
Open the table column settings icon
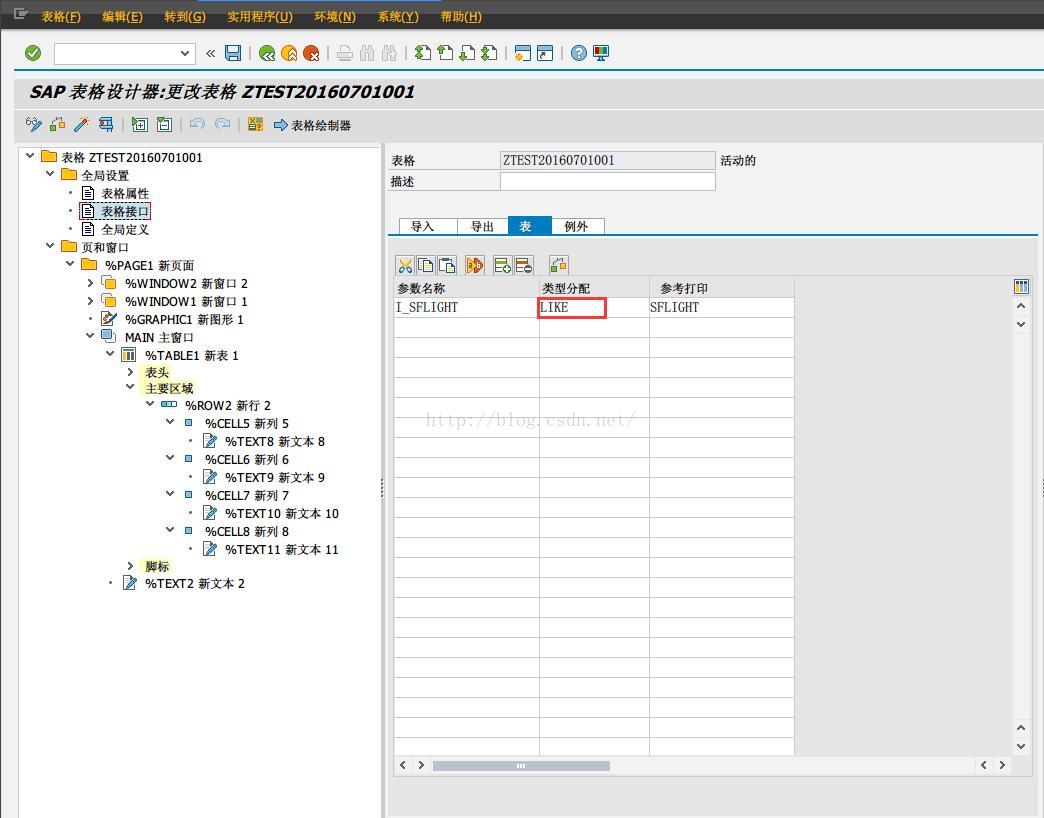(x=1021, y=287)
